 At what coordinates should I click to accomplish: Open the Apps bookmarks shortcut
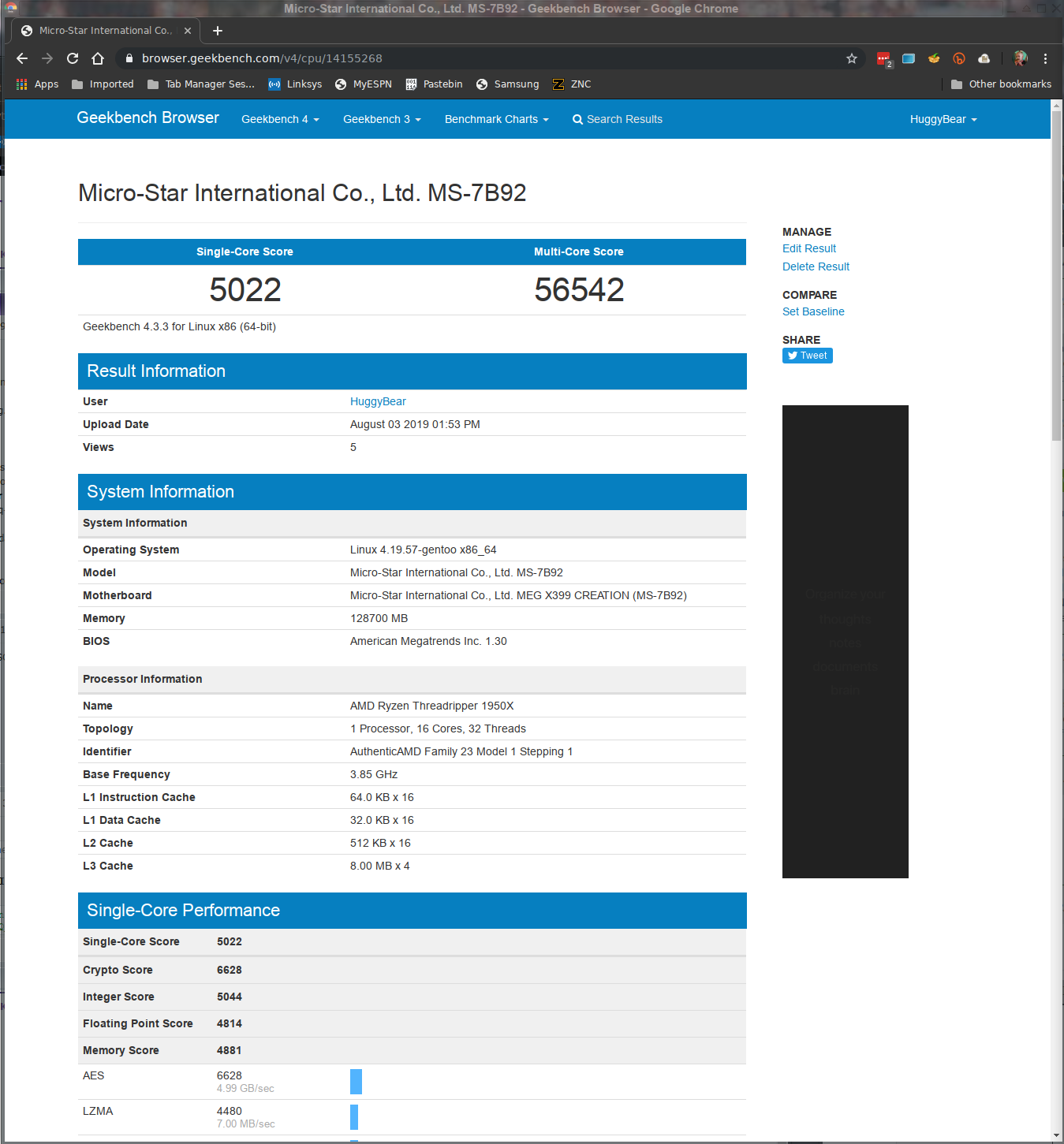(x=37, y=84)
